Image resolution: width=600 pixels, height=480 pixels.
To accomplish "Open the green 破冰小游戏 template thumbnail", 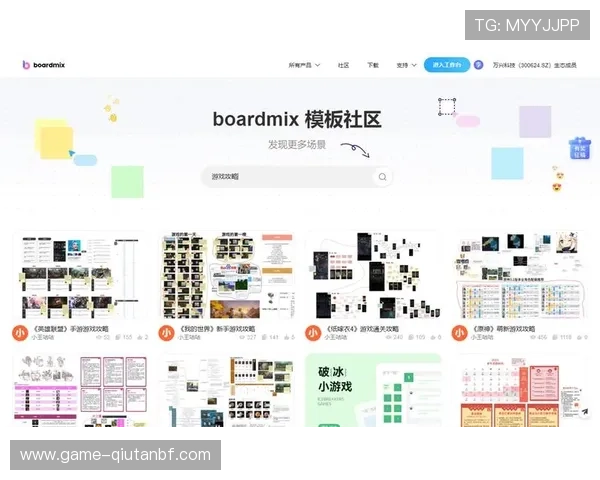I will [373, 390].
